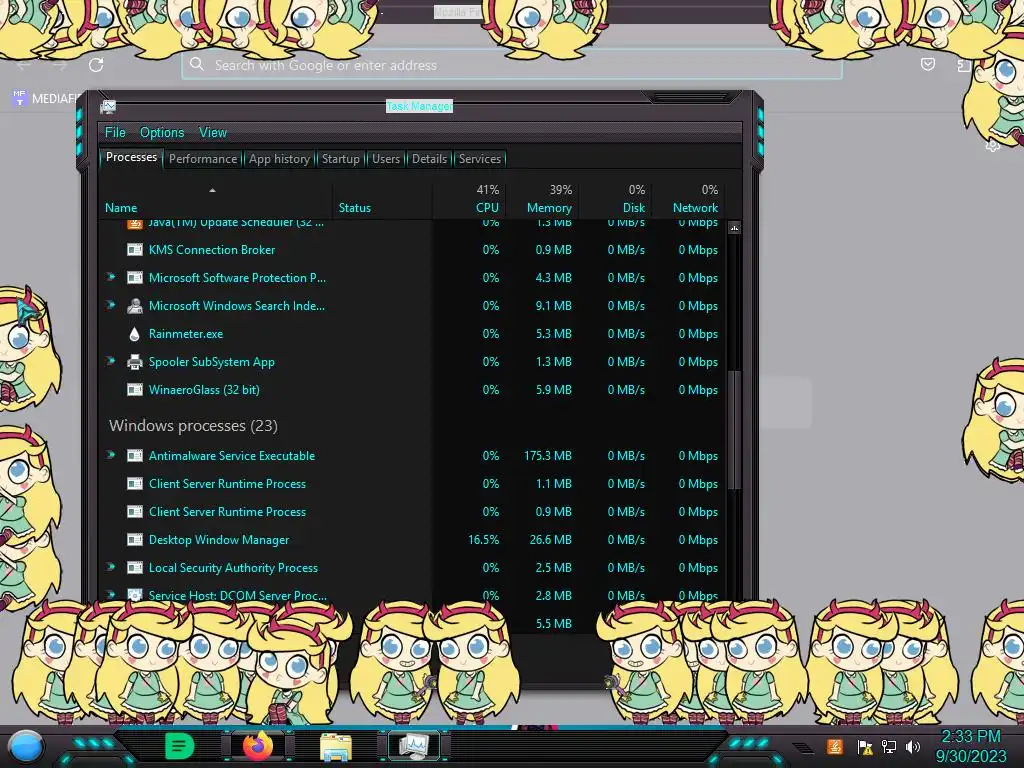Open the Start orb button
This screenshot has width=1024, height=768.
26,746
